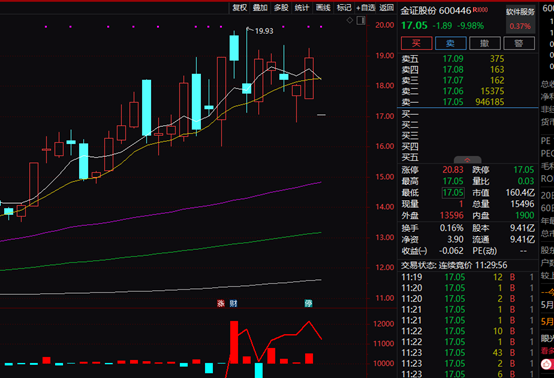Open the 统计 statistics tool
Viewport: 554px width, 378px height.
(x=302, y=7)
